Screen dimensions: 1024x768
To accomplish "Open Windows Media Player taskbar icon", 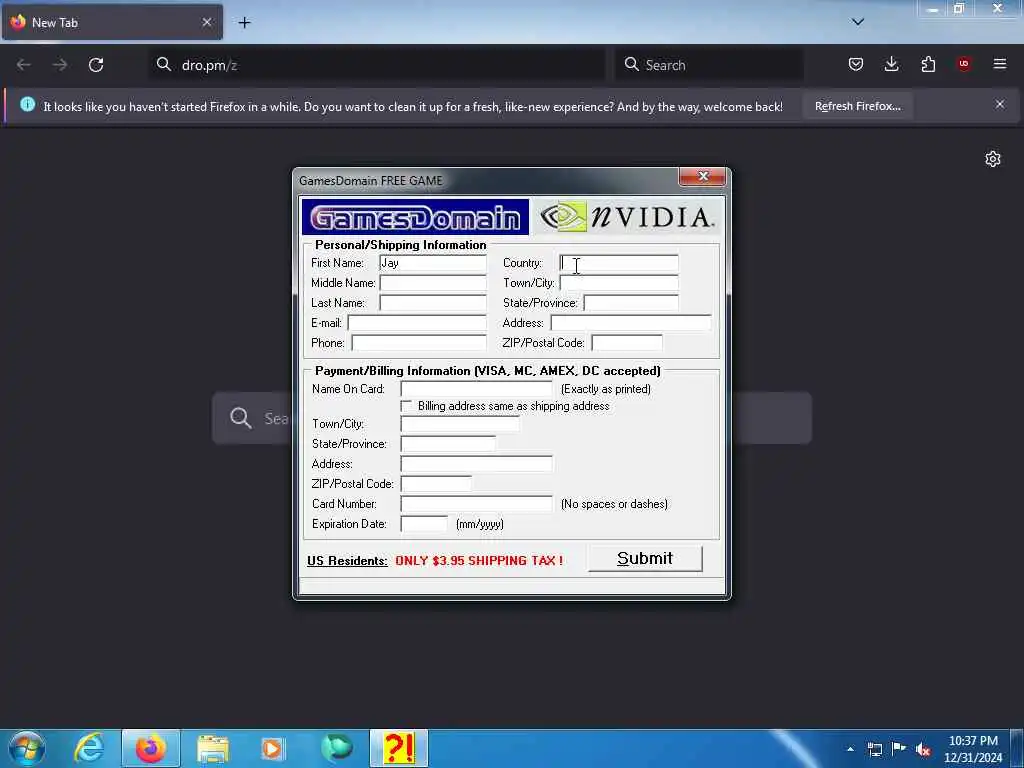I will (273, 748).
